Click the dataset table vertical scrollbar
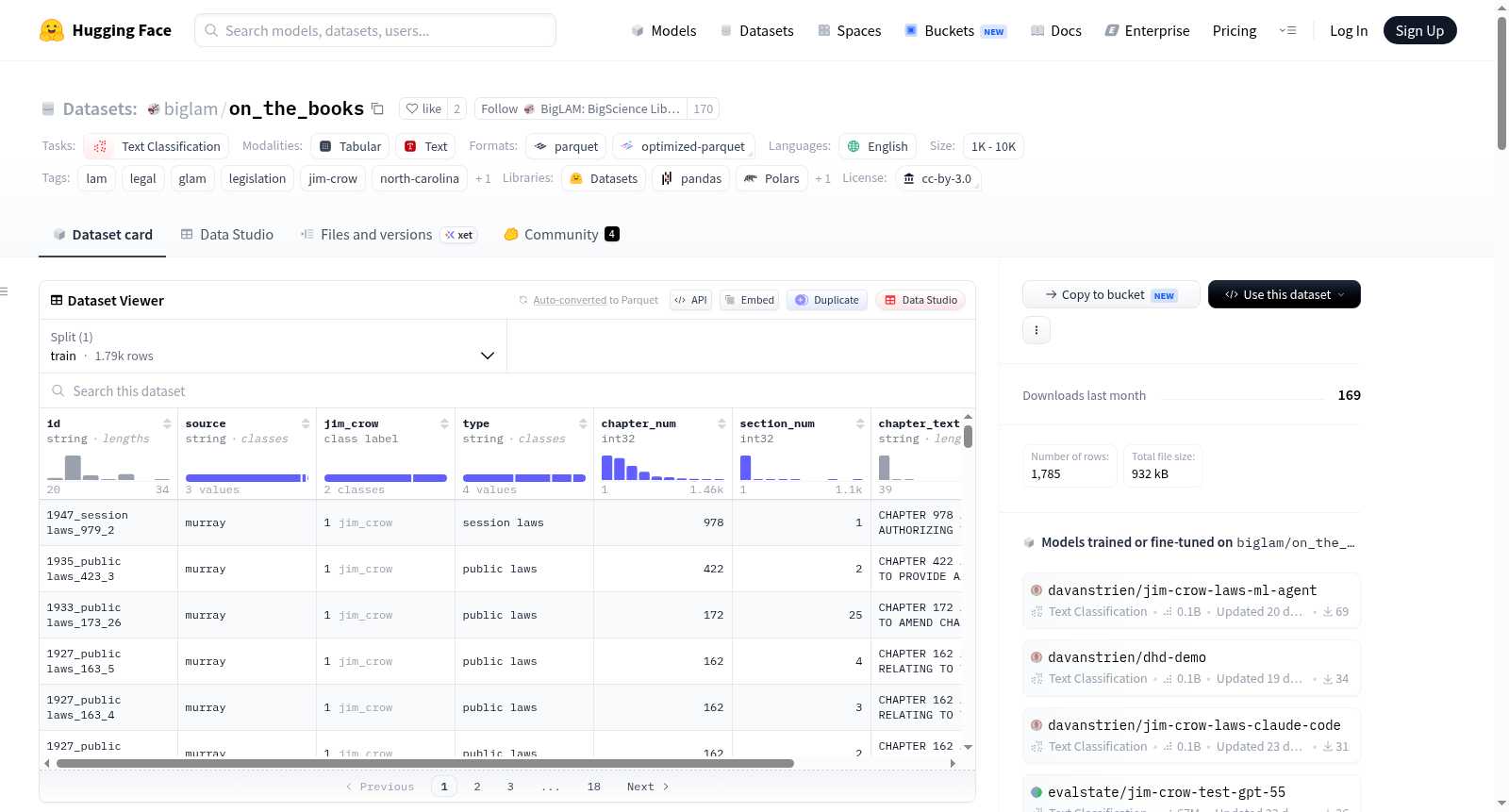Viewport: 1509px width, 812px height. [968, 437]
